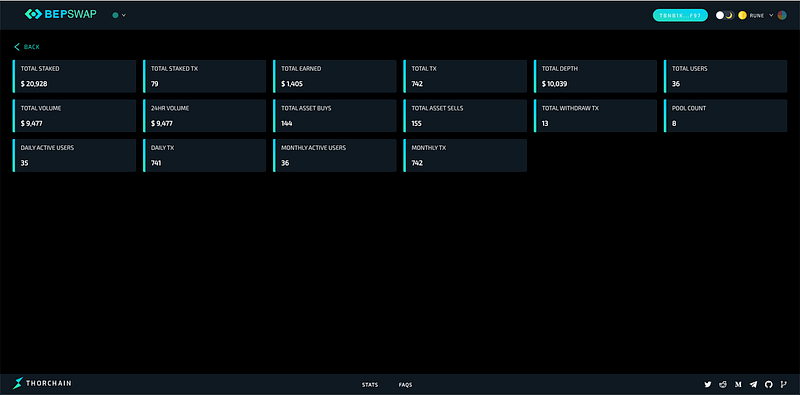The width and height of the screenshot is (800, 395).
Task: Select the Total Staked card
Action: pos(74,76)
